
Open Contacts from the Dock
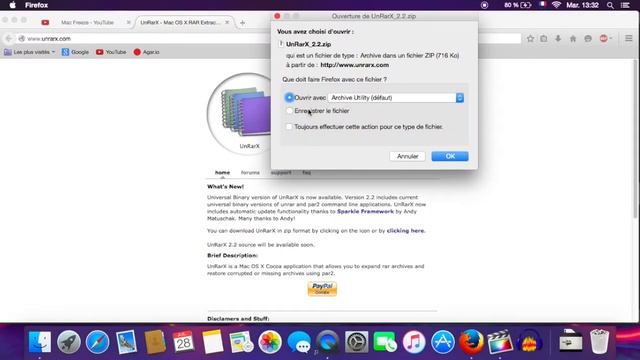(155, 342)
